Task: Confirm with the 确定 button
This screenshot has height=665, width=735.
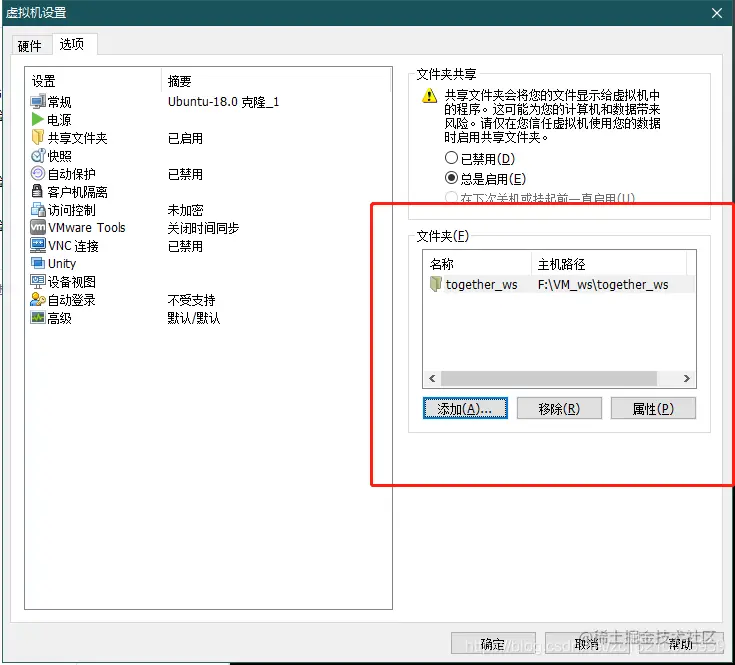Action: [x=493, y=644]
